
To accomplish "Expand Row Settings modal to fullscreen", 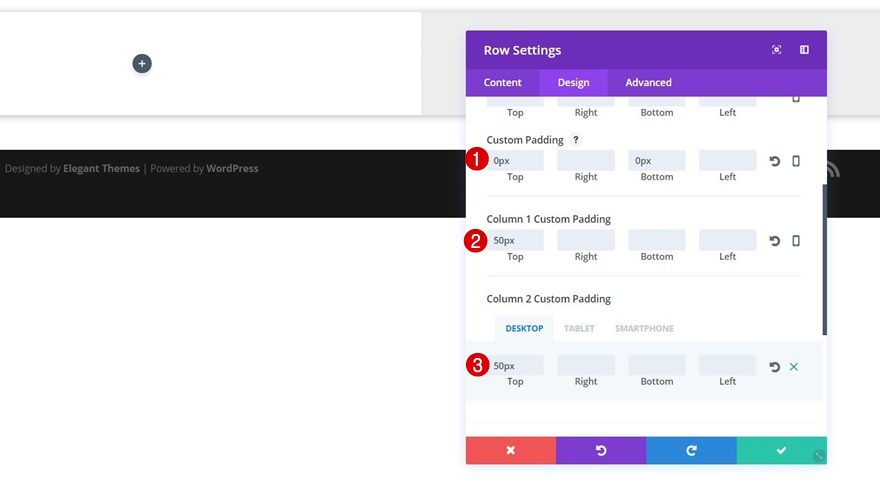I will [776, 50].
